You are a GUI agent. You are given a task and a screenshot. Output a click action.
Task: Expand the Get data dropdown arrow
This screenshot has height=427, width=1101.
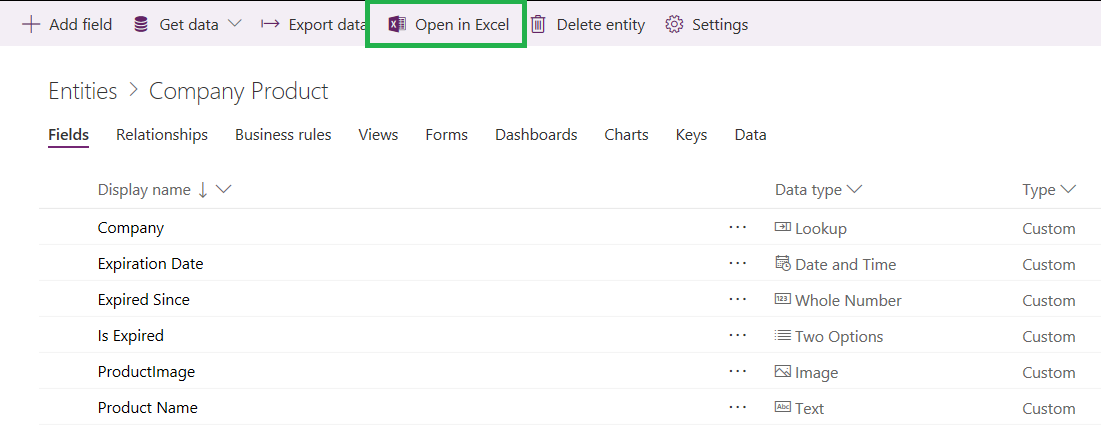click(x=235, y=24)
